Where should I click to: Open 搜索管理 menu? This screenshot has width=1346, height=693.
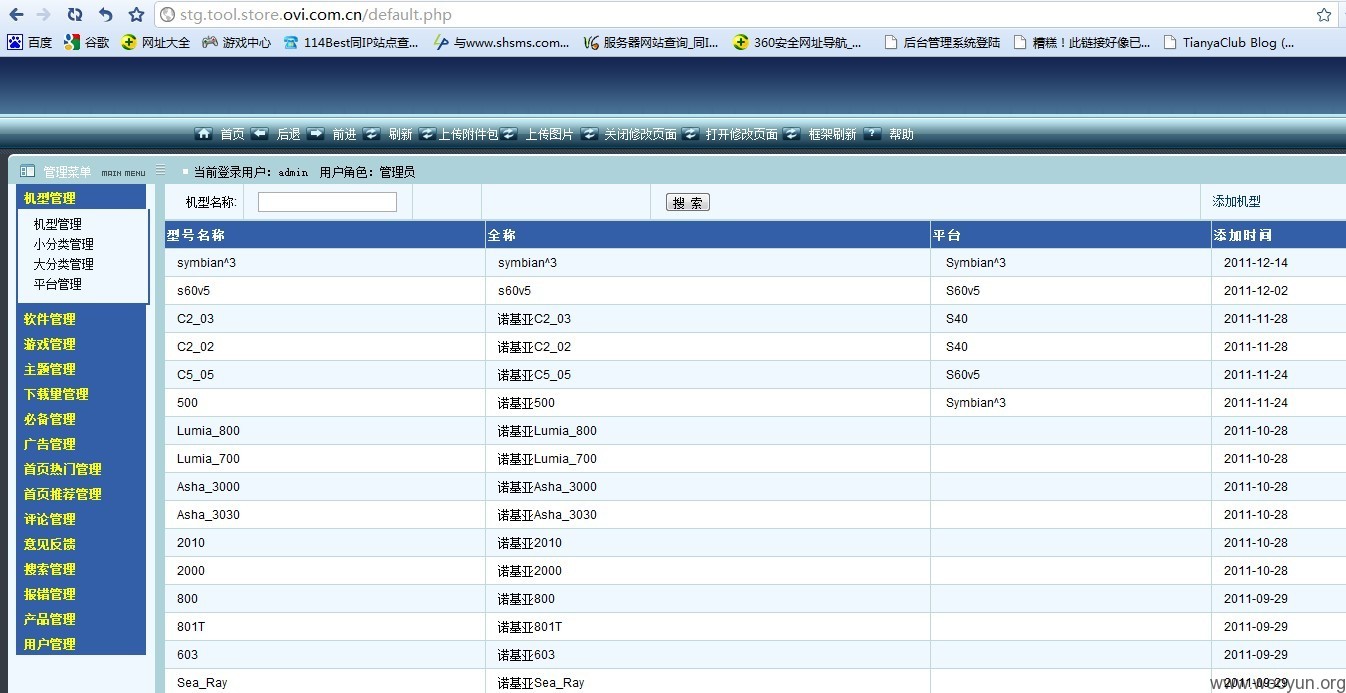(82, 569)
